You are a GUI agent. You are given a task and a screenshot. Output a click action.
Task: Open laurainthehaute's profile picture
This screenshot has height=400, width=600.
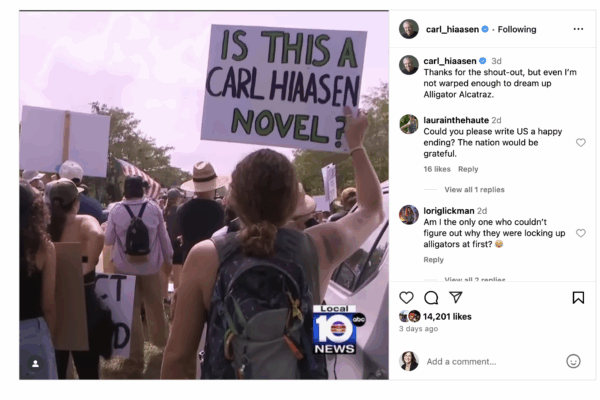[x=409, y=124]
